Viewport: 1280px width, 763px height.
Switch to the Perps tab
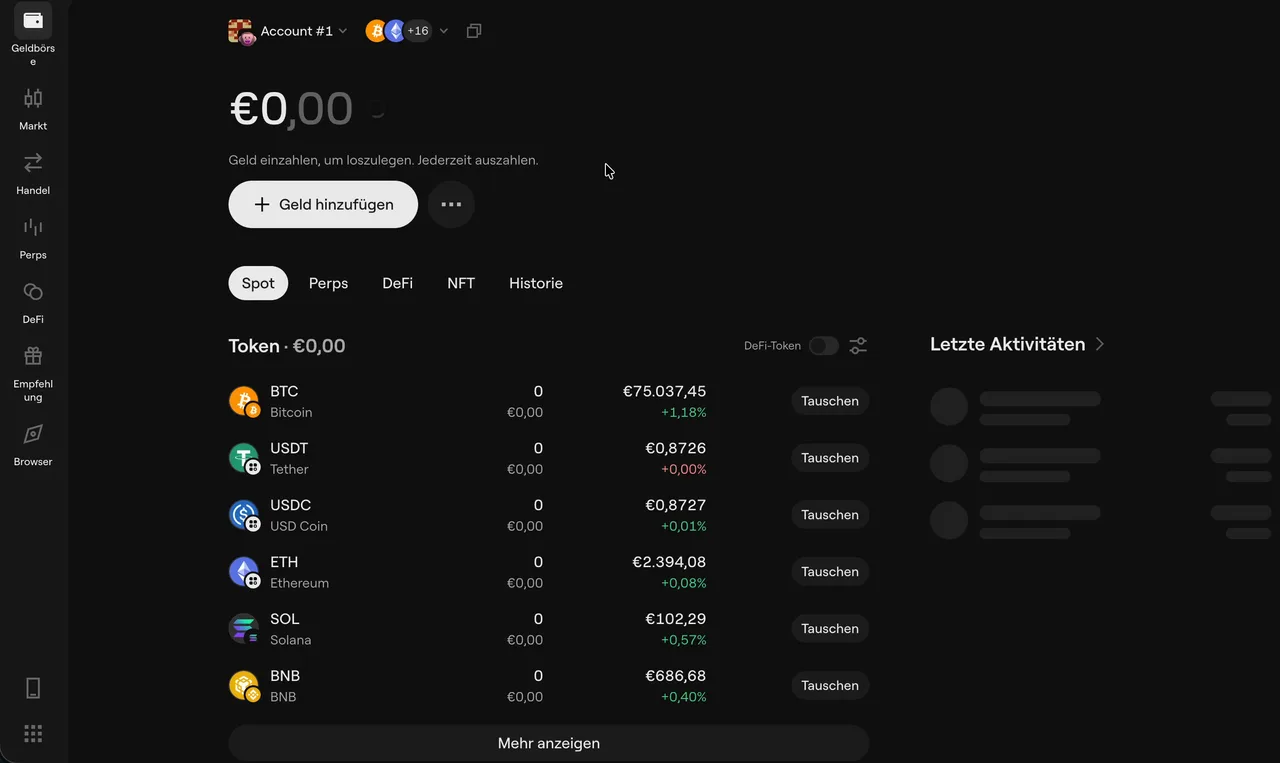point(328,283)
